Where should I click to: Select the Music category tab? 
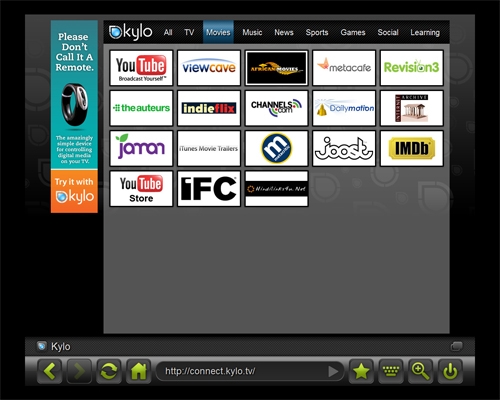point(252,32)
